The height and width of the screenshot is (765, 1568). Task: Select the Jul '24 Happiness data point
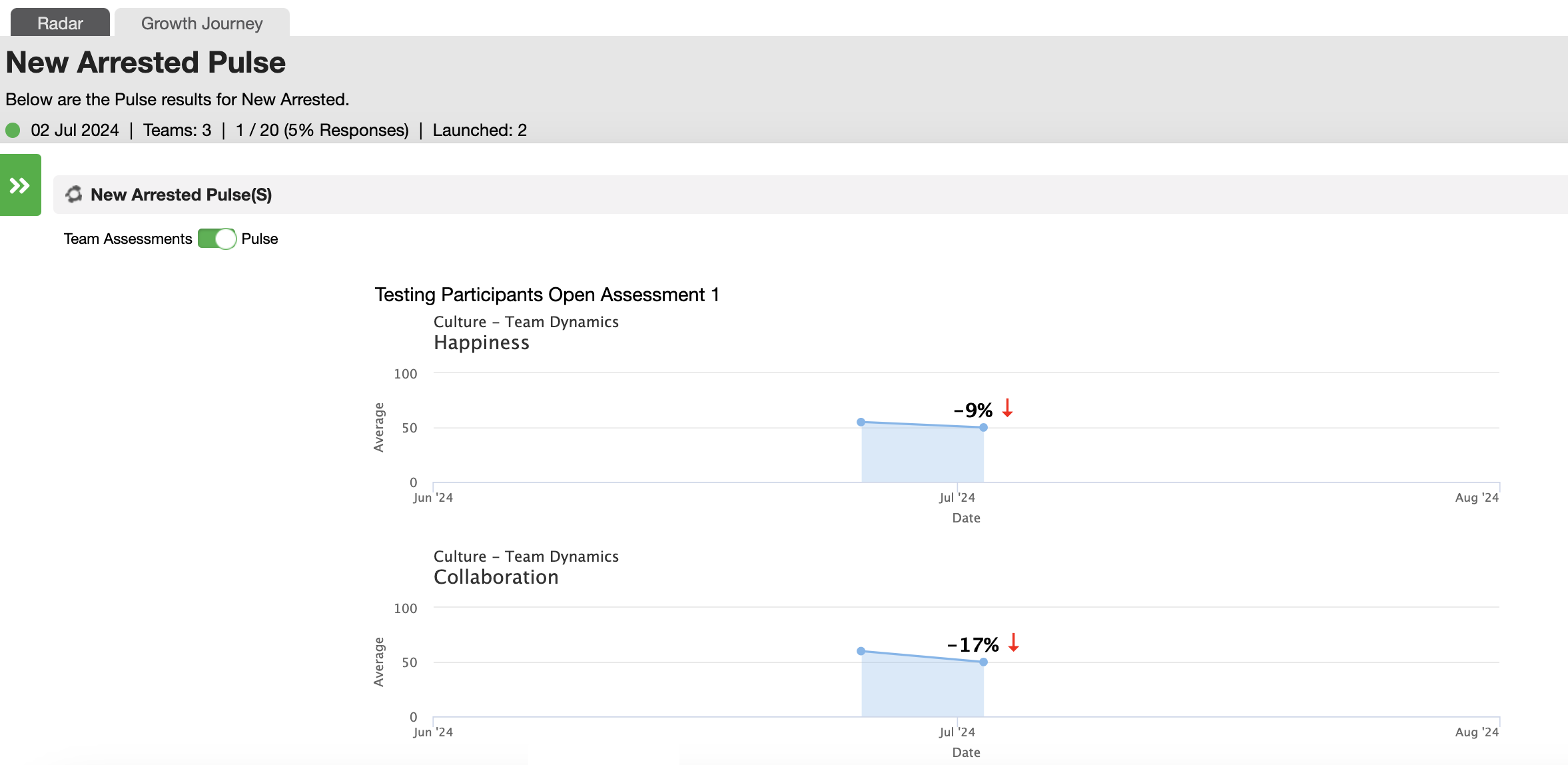pyautogui.click(x=983, y=427)
